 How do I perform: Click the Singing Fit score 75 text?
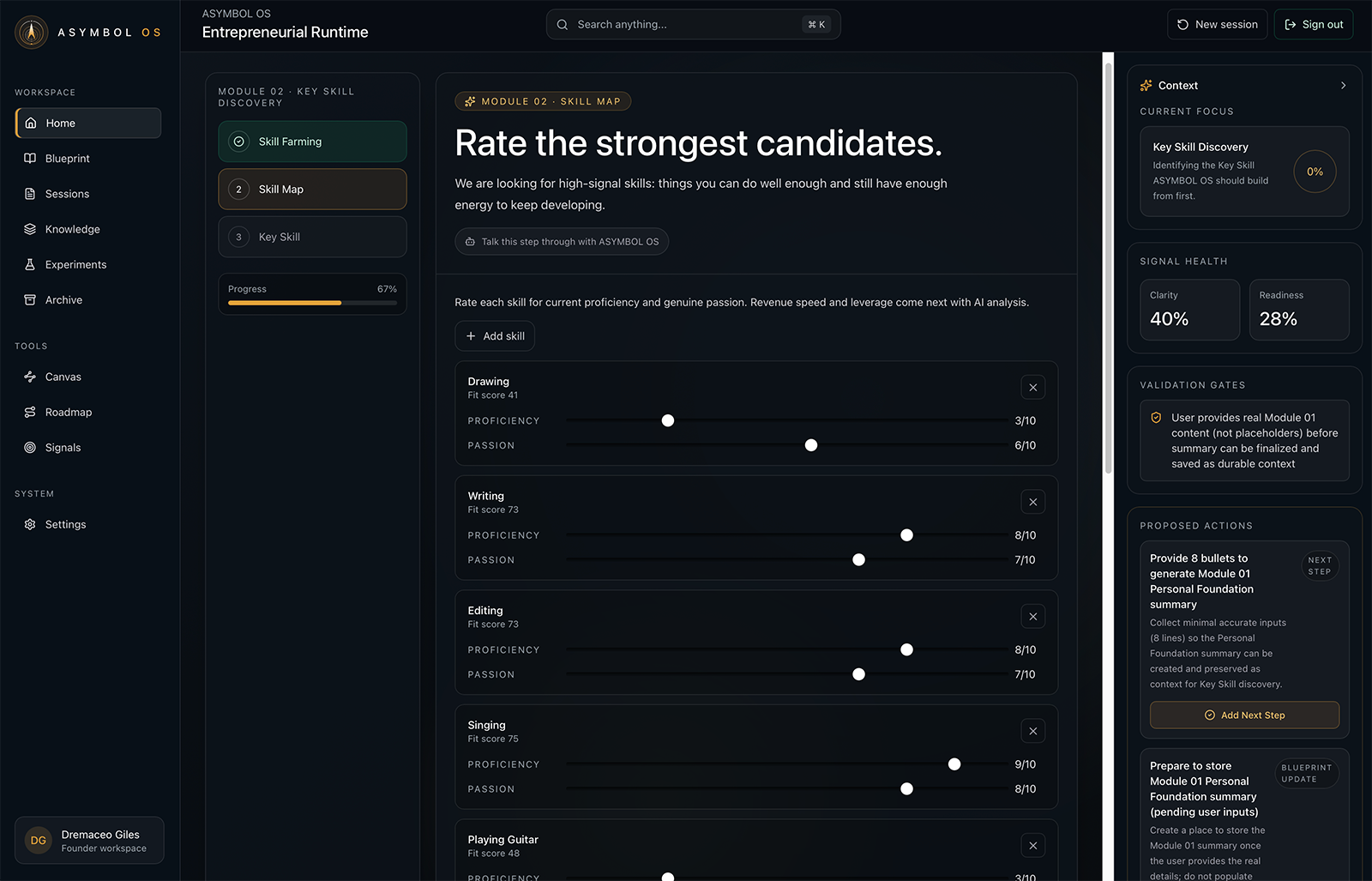[493, 739]
